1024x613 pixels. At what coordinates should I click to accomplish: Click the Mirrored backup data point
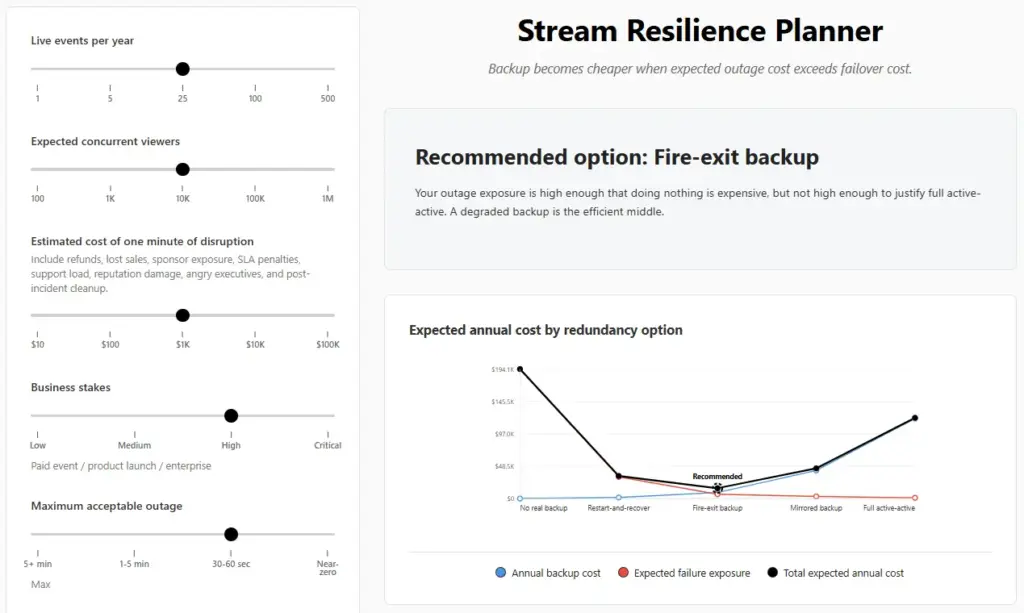point(816,468)
